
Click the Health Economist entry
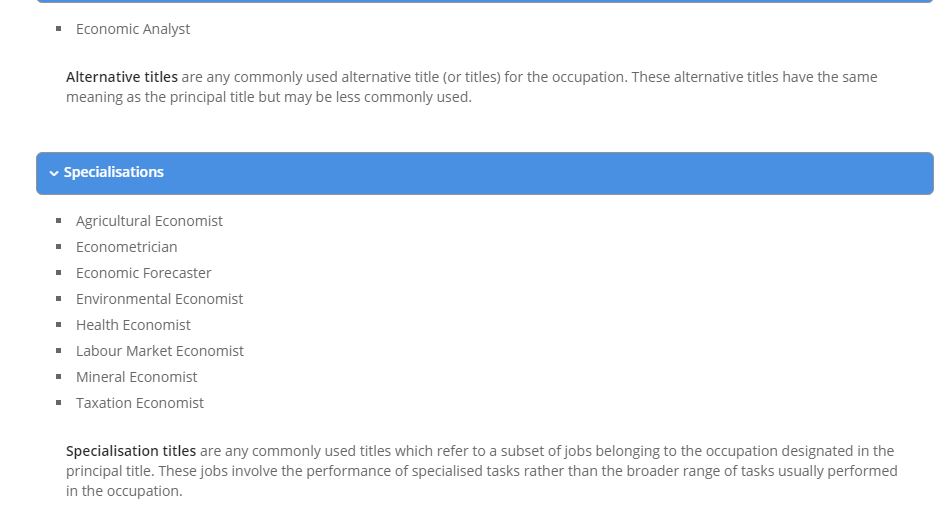[x=133, y=325]
